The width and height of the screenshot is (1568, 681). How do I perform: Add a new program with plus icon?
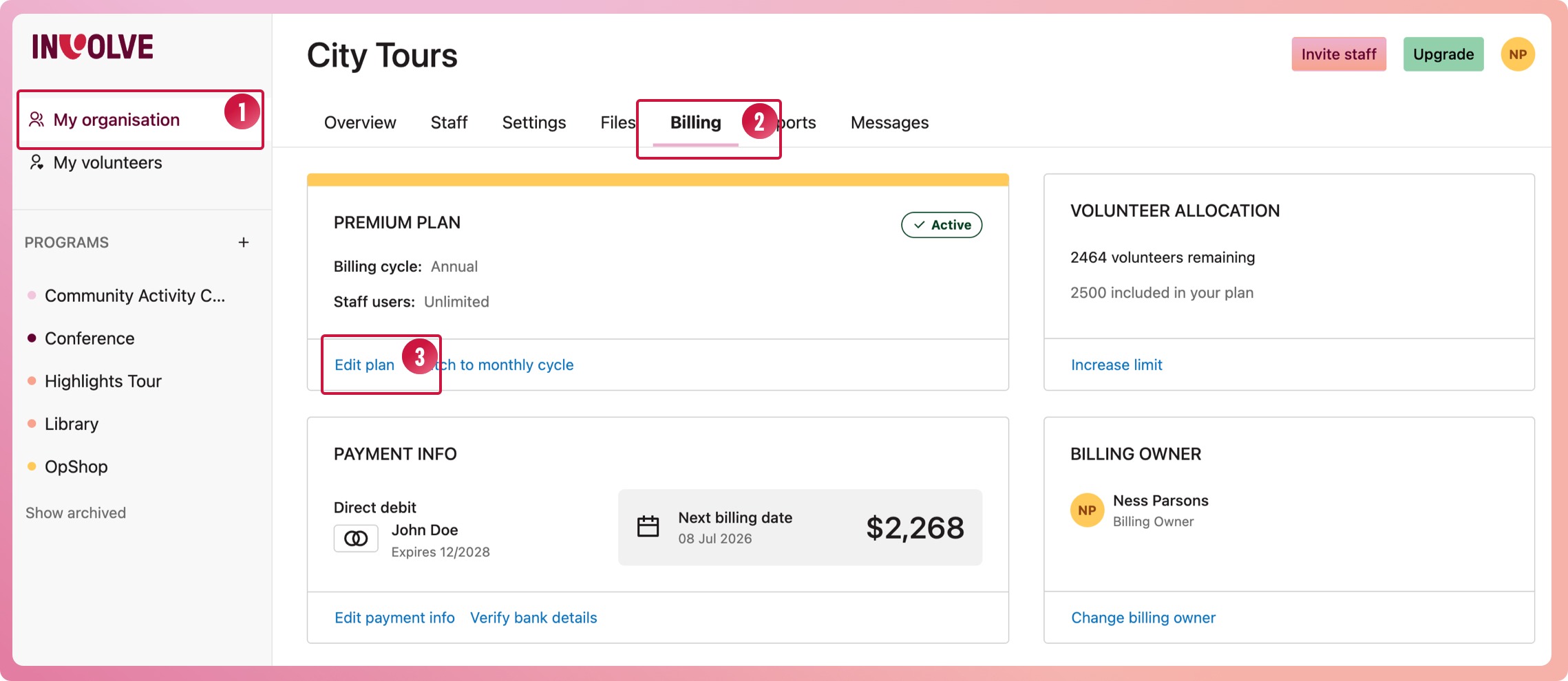coord(244,242)
